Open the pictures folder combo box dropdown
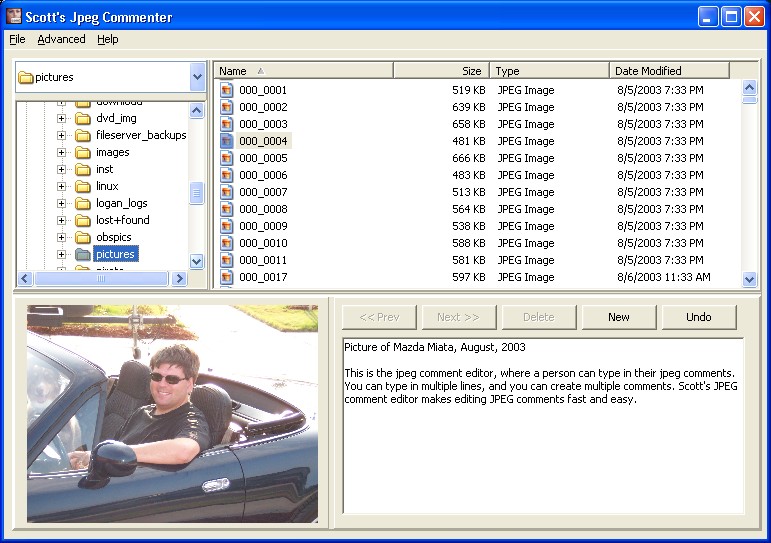This screenshot has width=771, height=543. click(x=197, y=77)
